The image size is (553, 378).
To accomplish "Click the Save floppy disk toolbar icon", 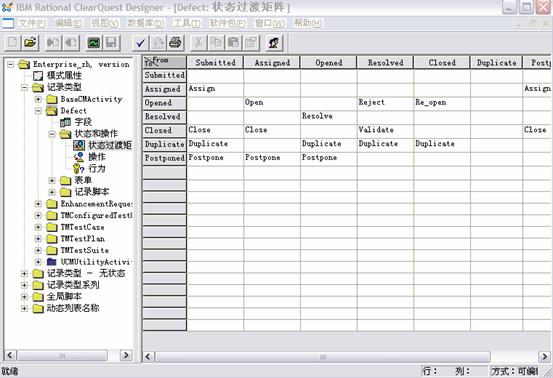I will click(111, 43).
